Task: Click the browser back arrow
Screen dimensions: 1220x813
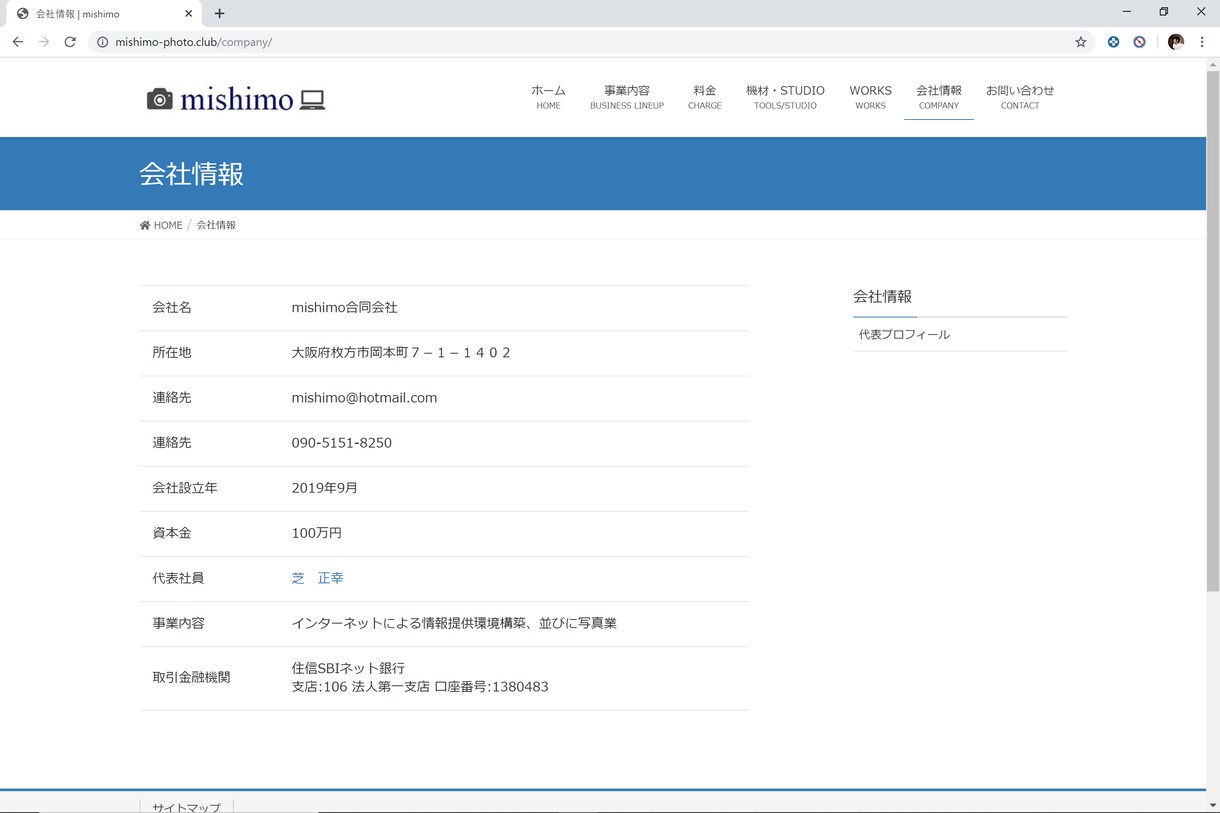Action: click(x=17, y=42)
